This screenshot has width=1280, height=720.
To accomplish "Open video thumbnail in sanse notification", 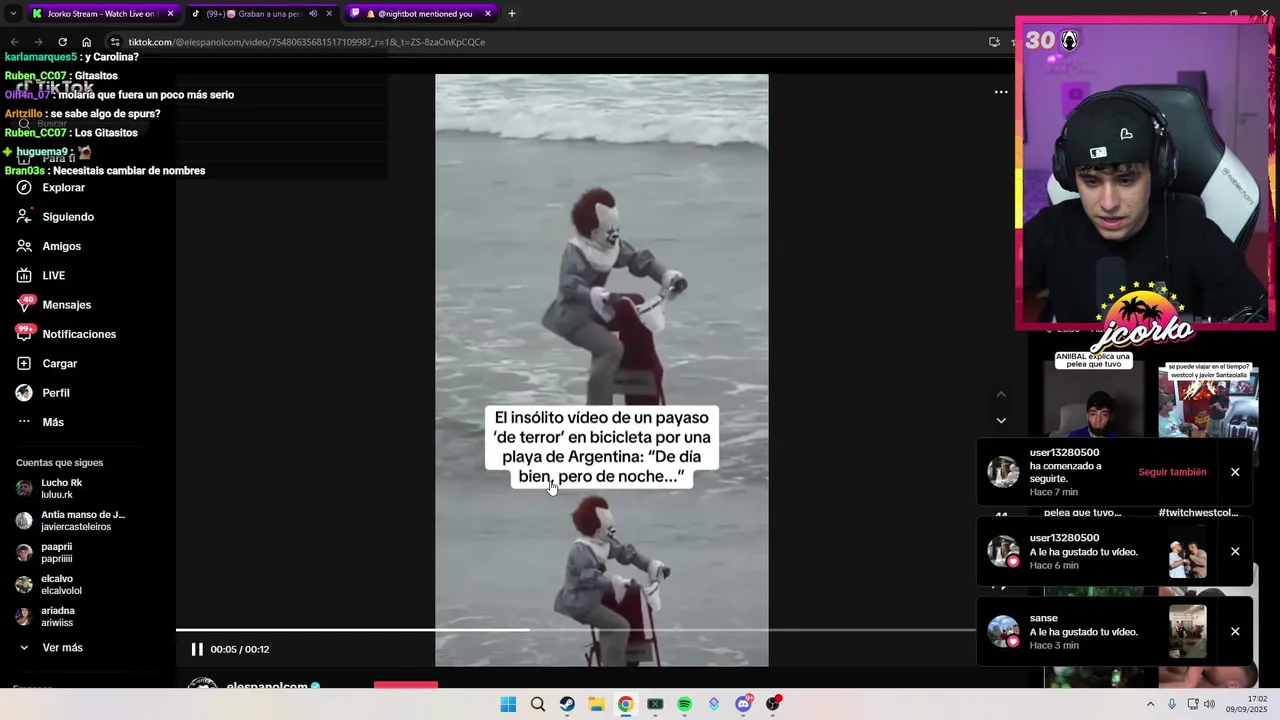I will [1187, 632].
